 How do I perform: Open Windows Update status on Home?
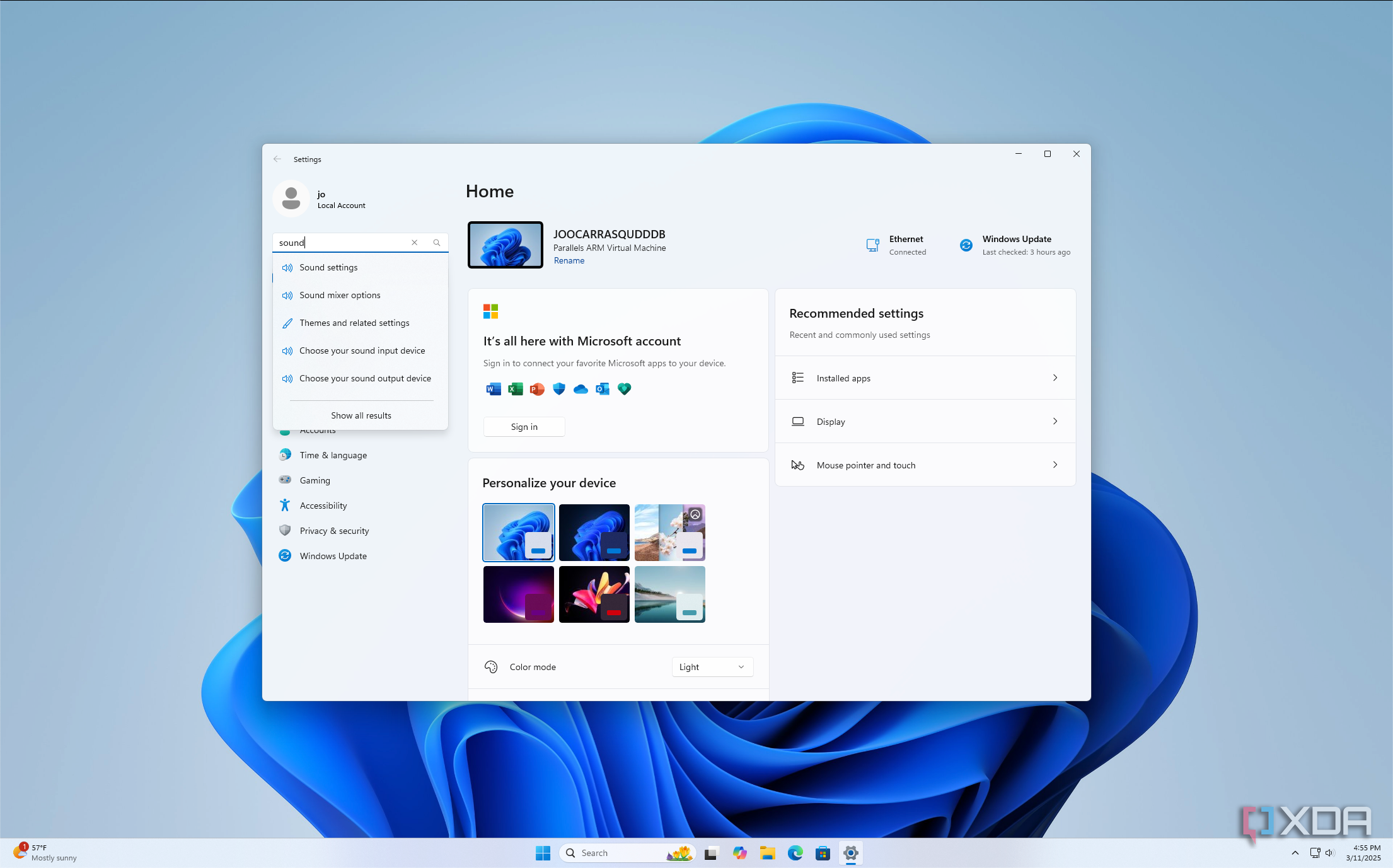(x=1015, y=245)
